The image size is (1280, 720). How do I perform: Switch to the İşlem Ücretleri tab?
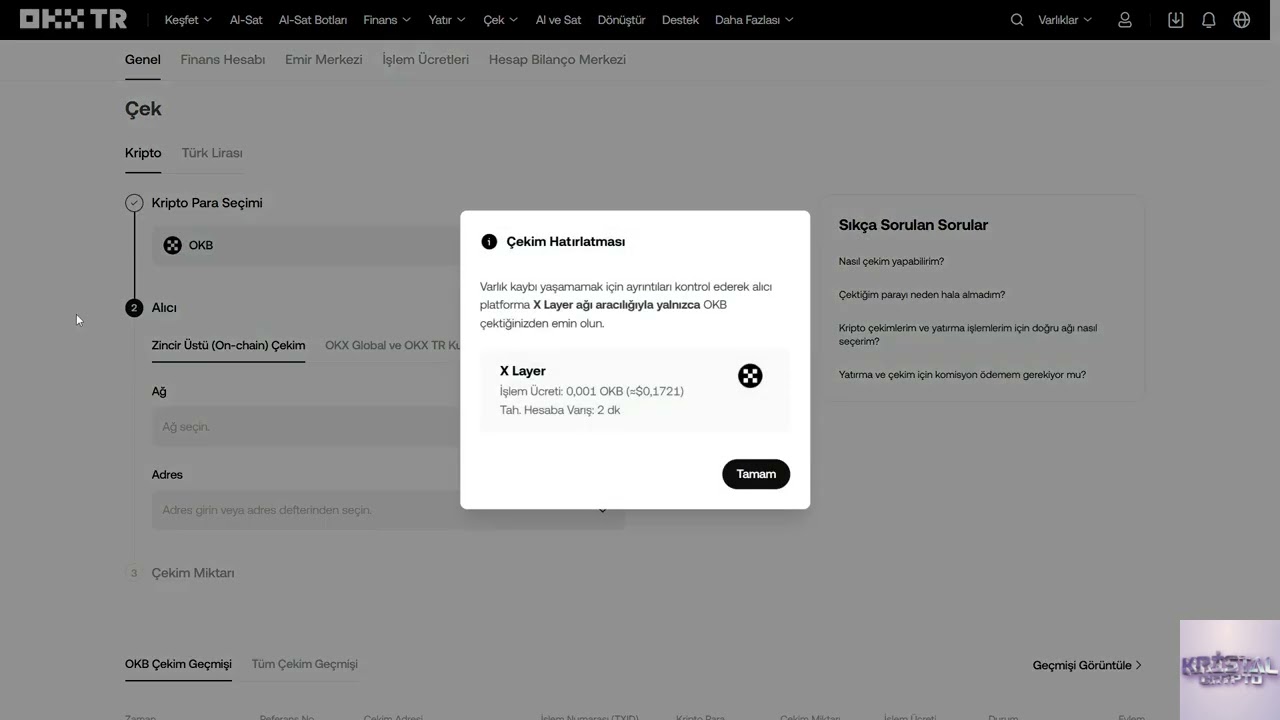pyautogui.click(x=426, y=60)
